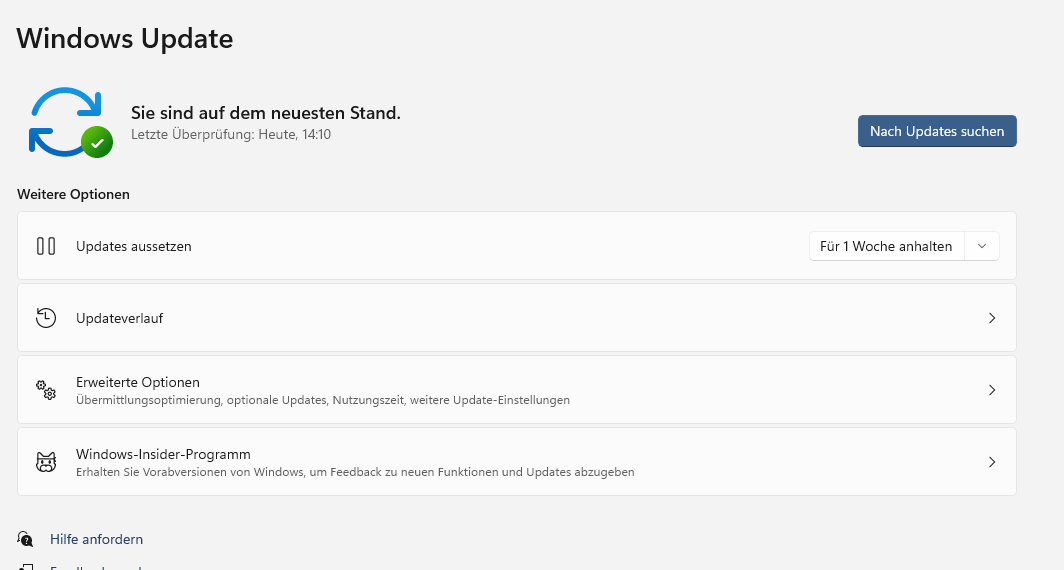Image resolution: width=1064 pixels, height=570 pixels.
Task: Select the Updates aussetzen label
Action: click(x=134, y=246)
